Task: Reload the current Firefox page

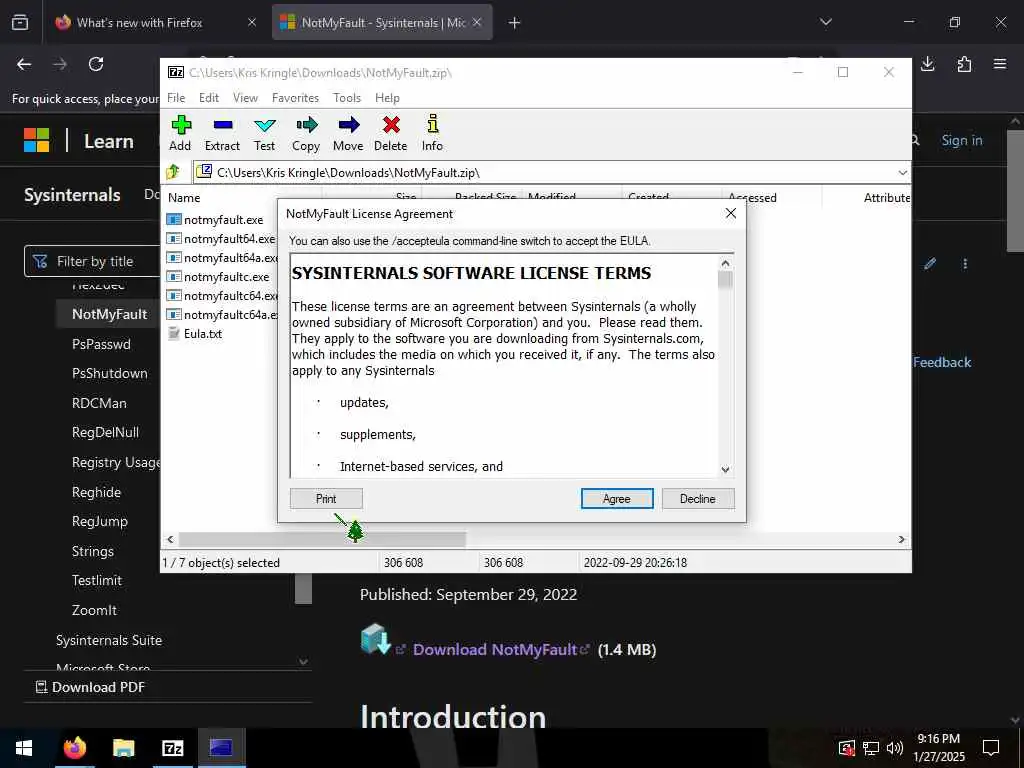Action: tap(96, 64)
